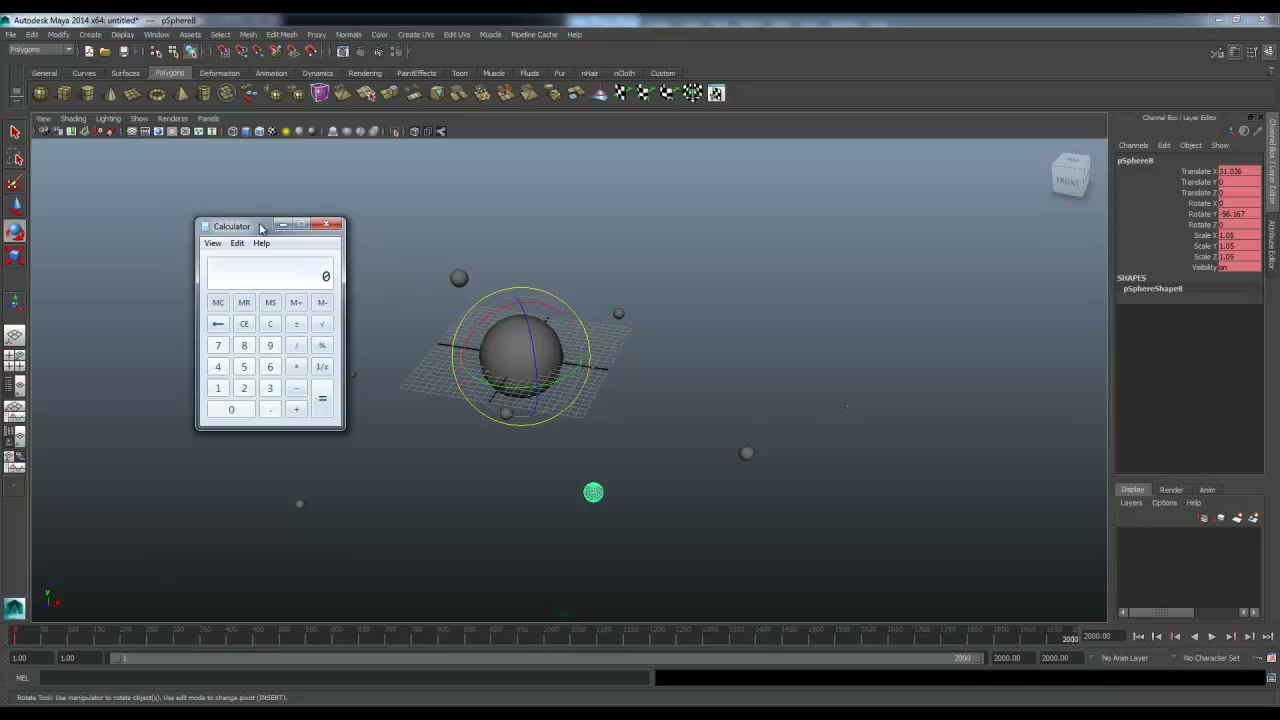Activate the Select tool arrow
Viewport: 1280px width, 720px height.
click(15, 131)
